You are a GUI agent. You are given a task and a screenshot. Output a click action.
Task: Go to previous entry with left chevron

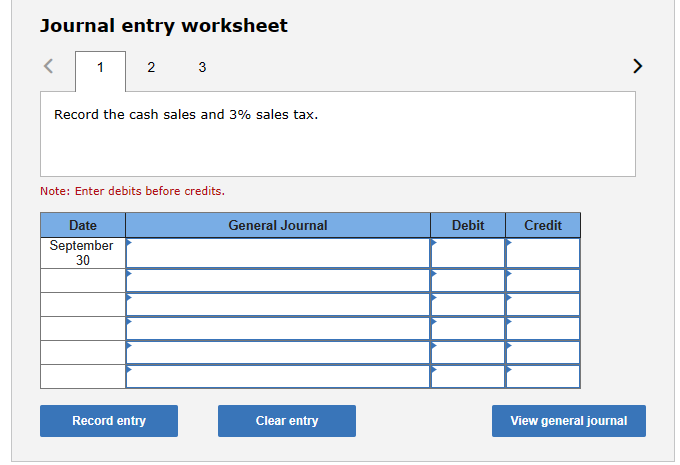click(49, 66)
